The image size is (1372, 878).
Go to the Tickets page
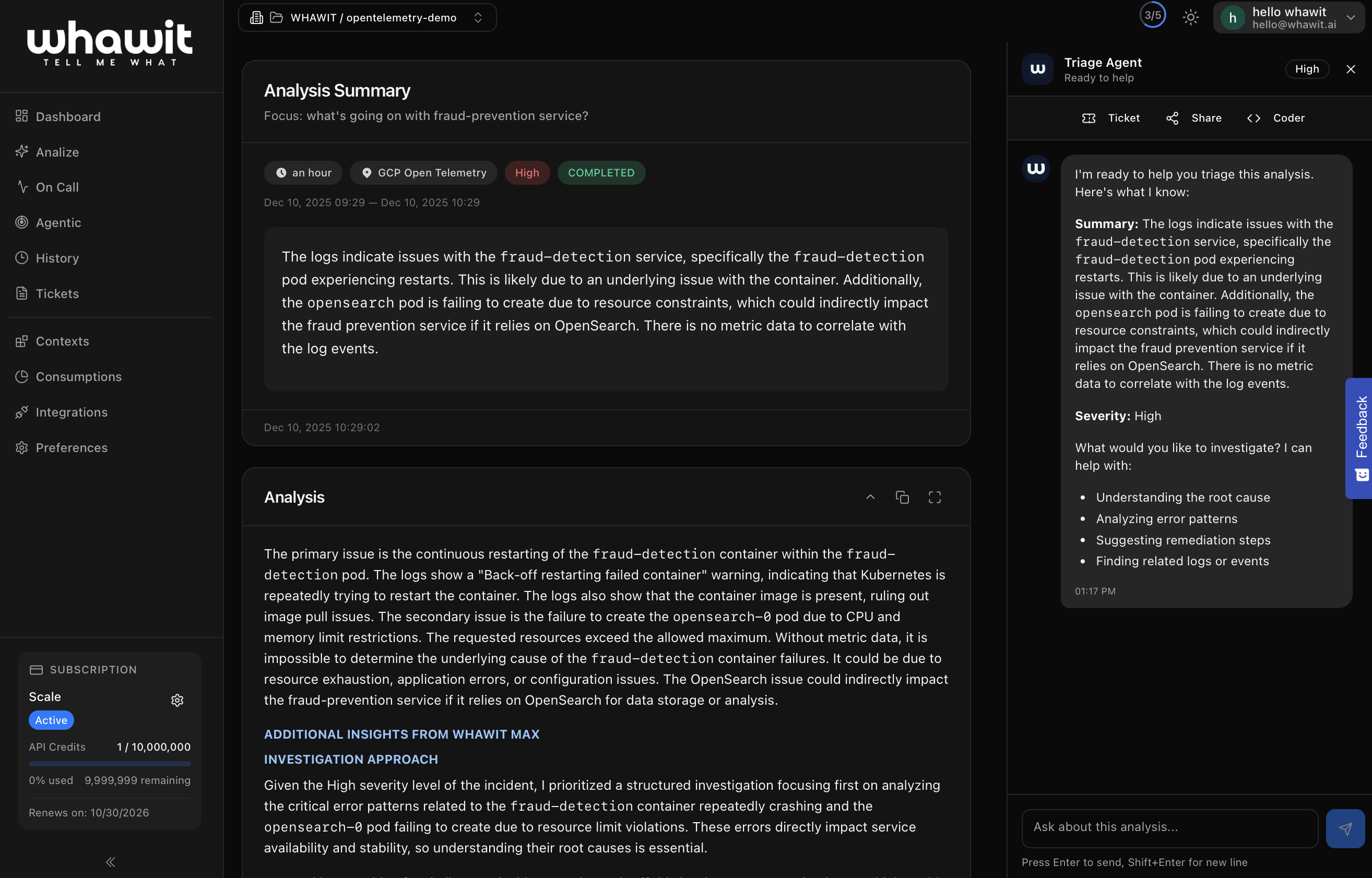(57, 293)
